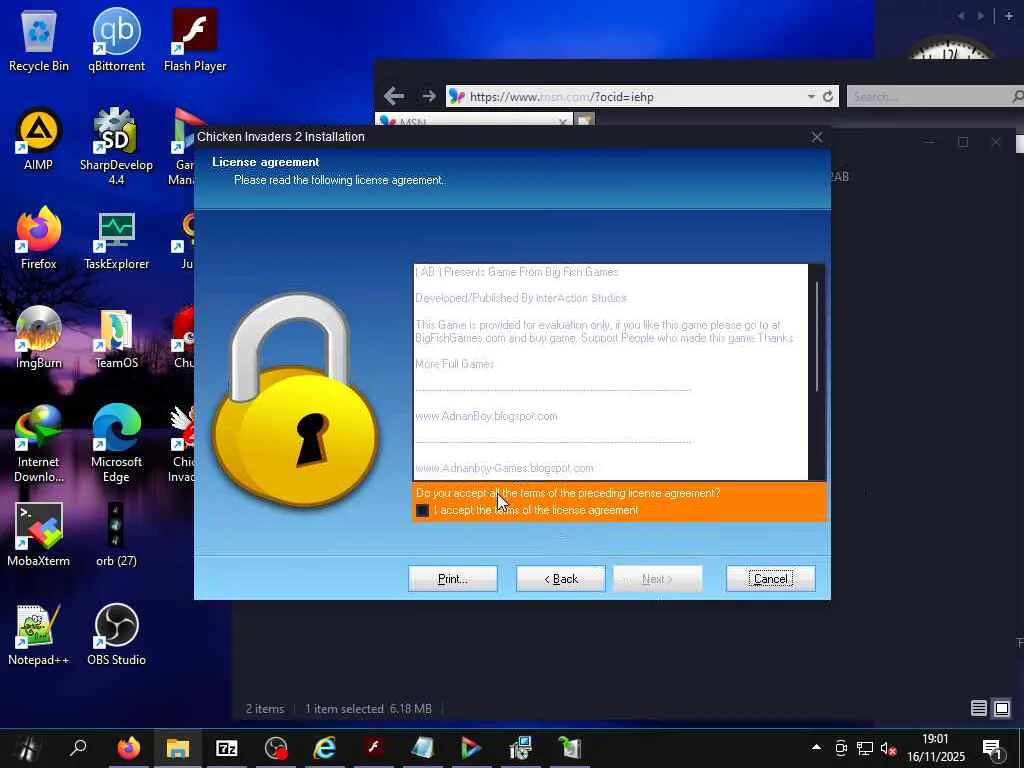The height and width of the screenshot is (768, 1024).
Task: Switch File Explorer to large icons view
Action: [1002, 708]
